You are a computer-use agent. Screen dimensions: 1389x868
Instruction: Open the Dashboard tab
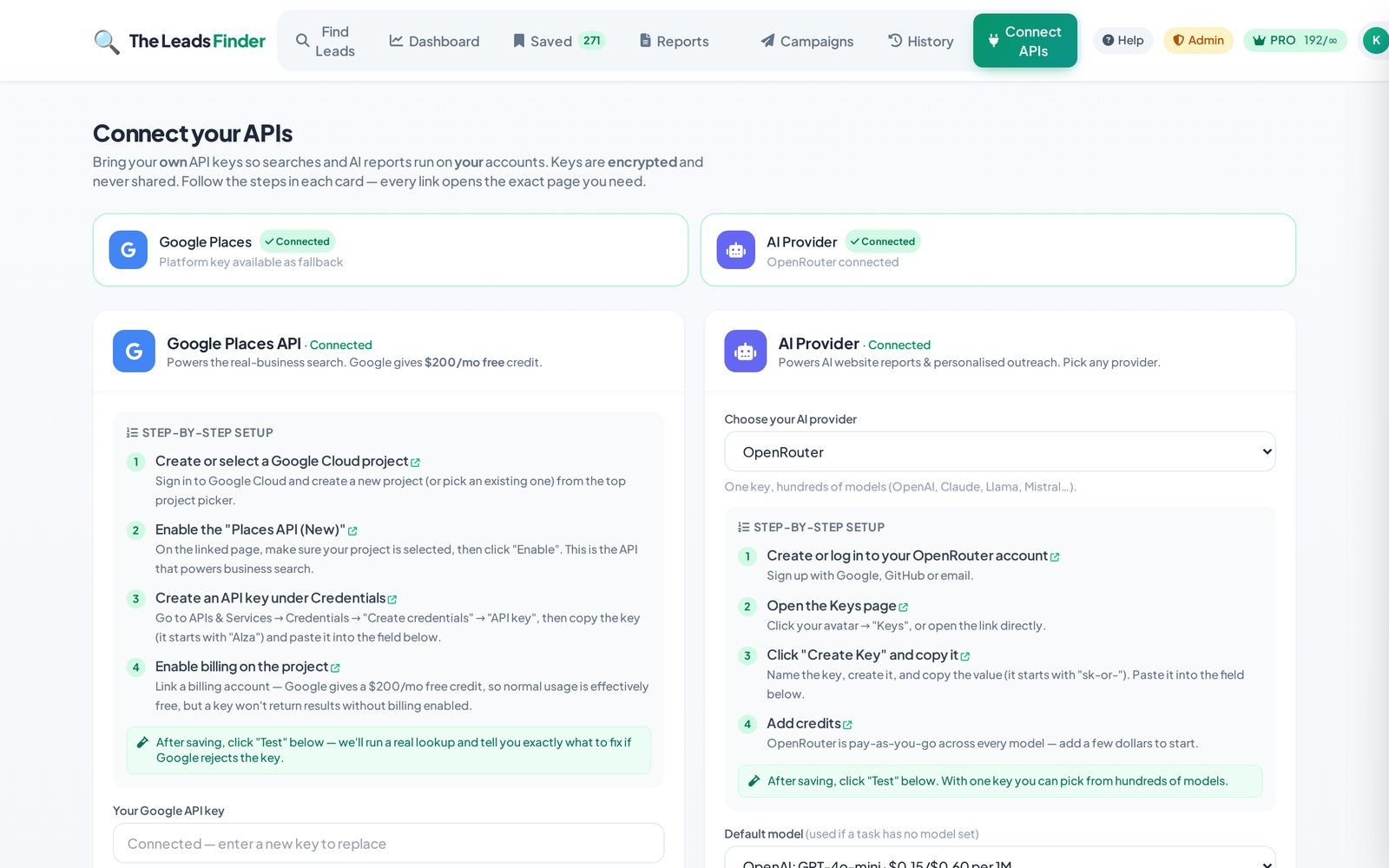(x=434, y=42)
